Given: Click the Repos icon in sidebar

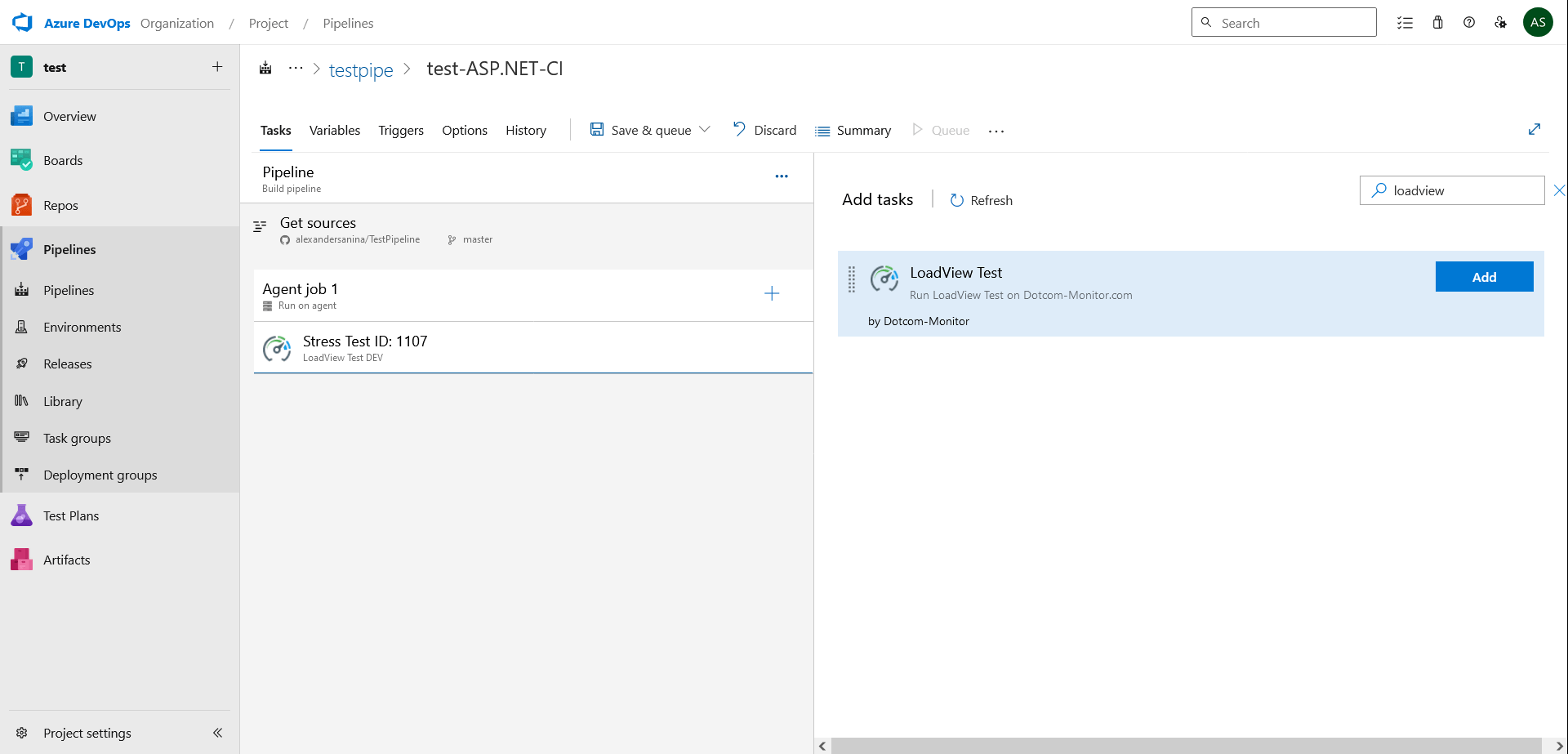Looking at the screenshot, I should tap(22, 205).
